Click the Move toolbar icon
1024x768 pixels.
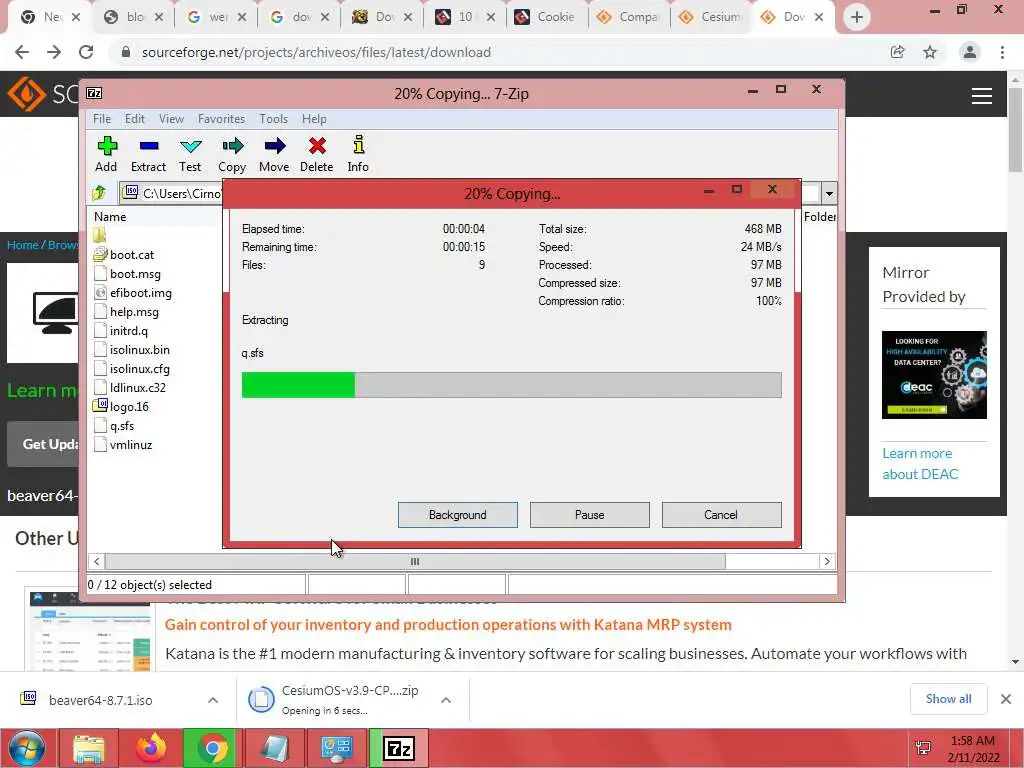pyautogui.click(x=274, y=154)
